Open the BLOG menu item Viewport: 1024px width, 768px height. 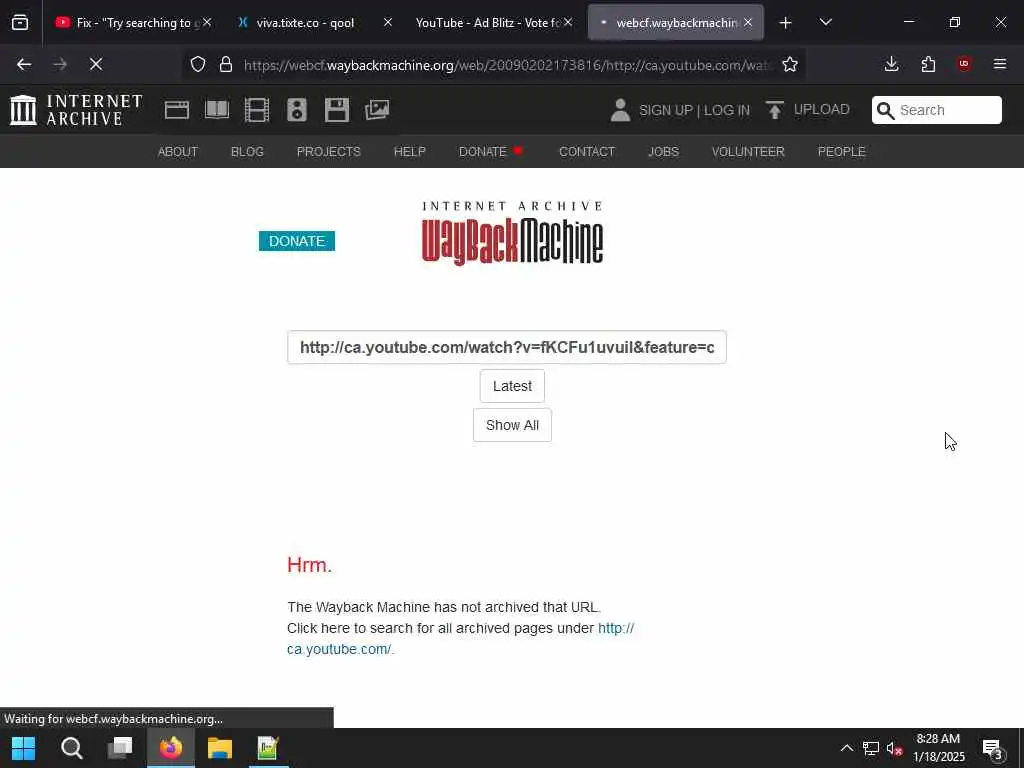point(247,152)
